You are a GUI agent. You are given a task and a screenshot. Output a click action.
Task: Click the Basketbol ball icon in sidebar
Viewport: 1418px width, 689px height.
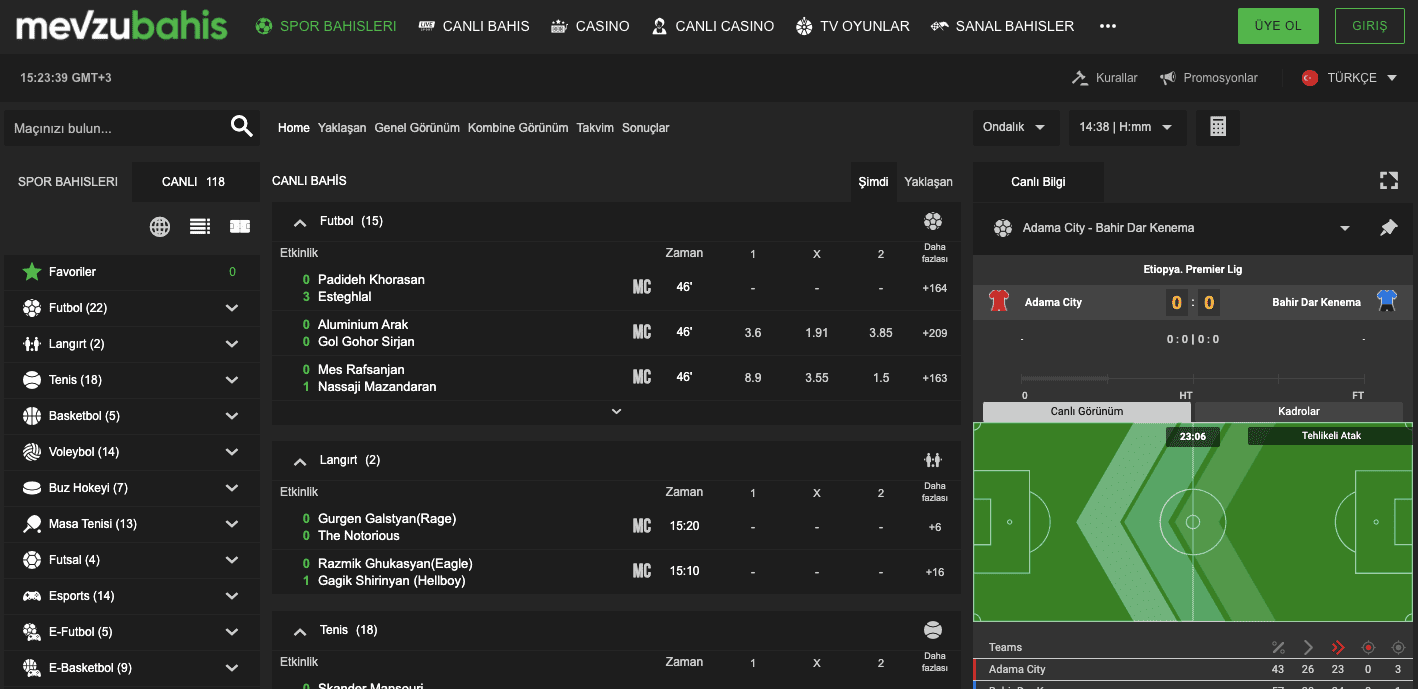[x=32, y=416]
